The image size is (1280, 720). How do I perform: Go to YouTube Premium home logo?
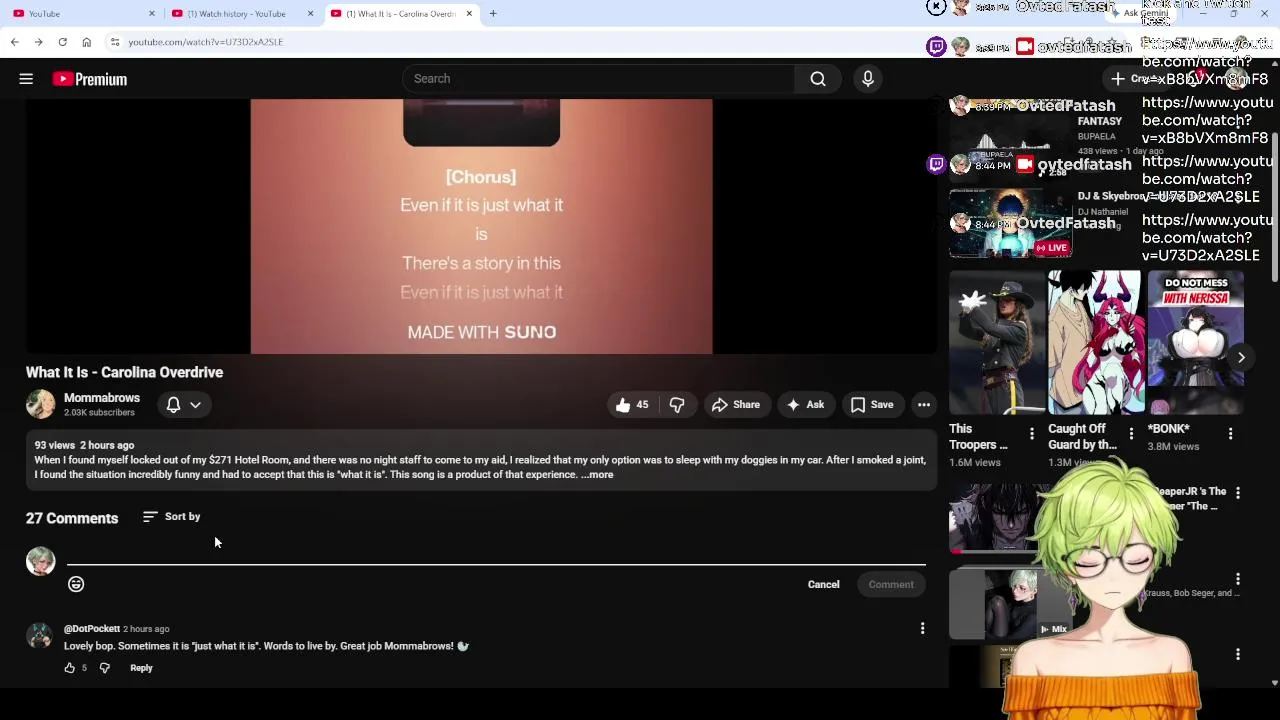point(90,79)
